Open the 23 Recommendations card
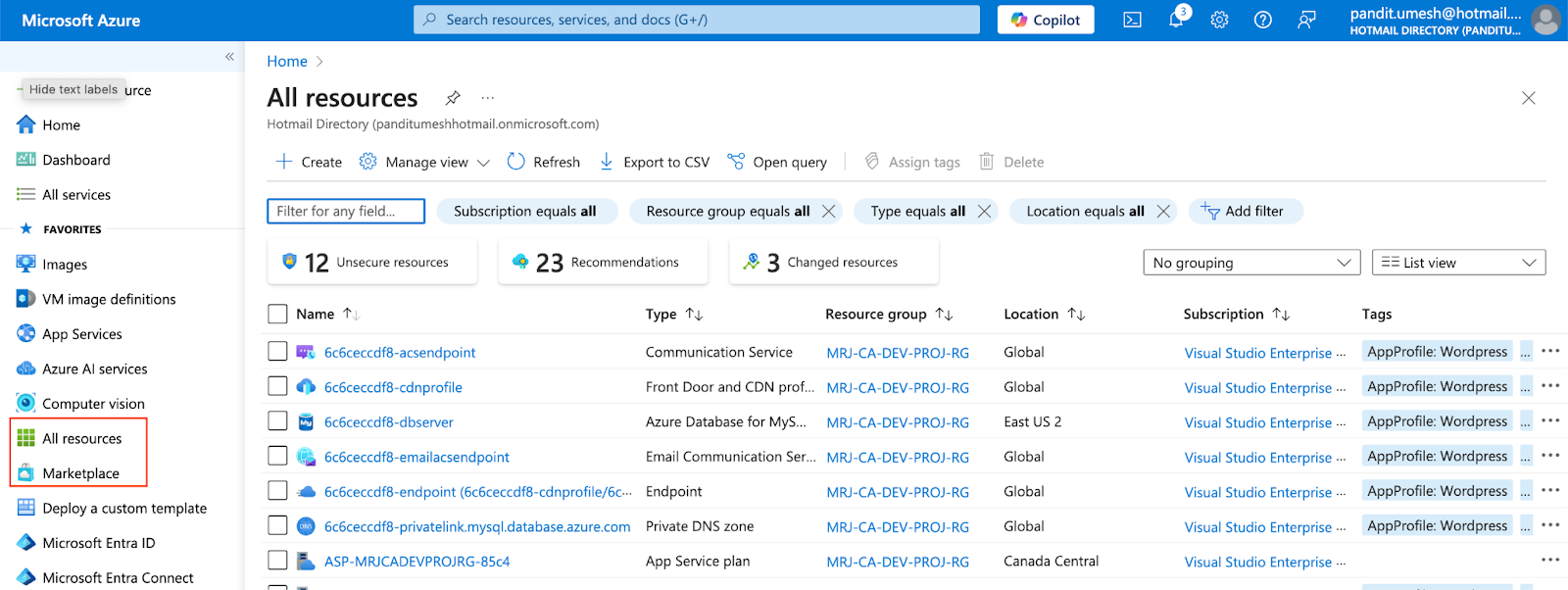This screenshot has width=1568, height=590. pos(603,262)
